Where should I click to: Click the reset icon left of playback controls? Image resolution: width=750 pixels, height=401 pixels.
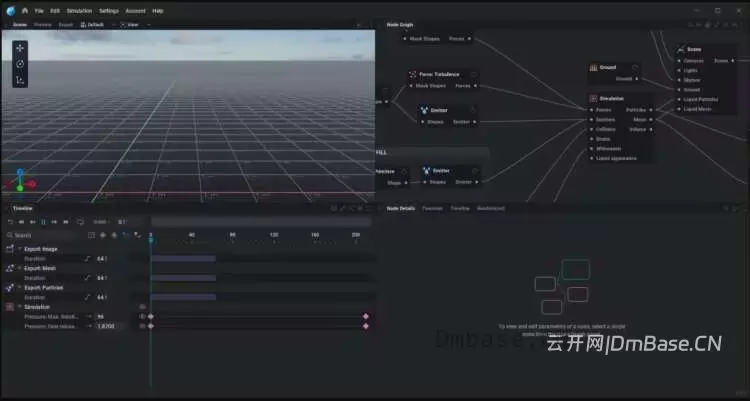(11, 222)
